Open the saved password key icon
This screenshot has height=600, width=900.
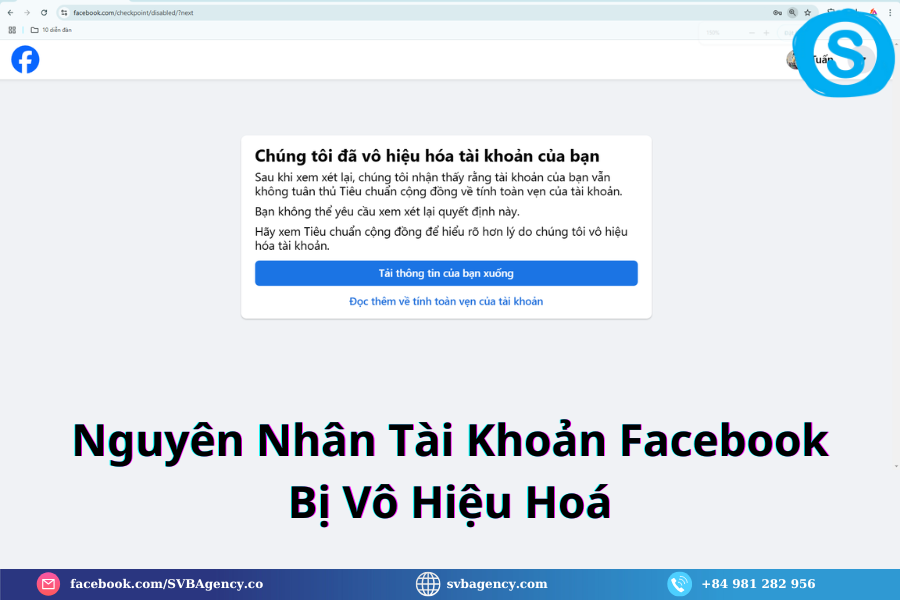[x=777, y=13]
